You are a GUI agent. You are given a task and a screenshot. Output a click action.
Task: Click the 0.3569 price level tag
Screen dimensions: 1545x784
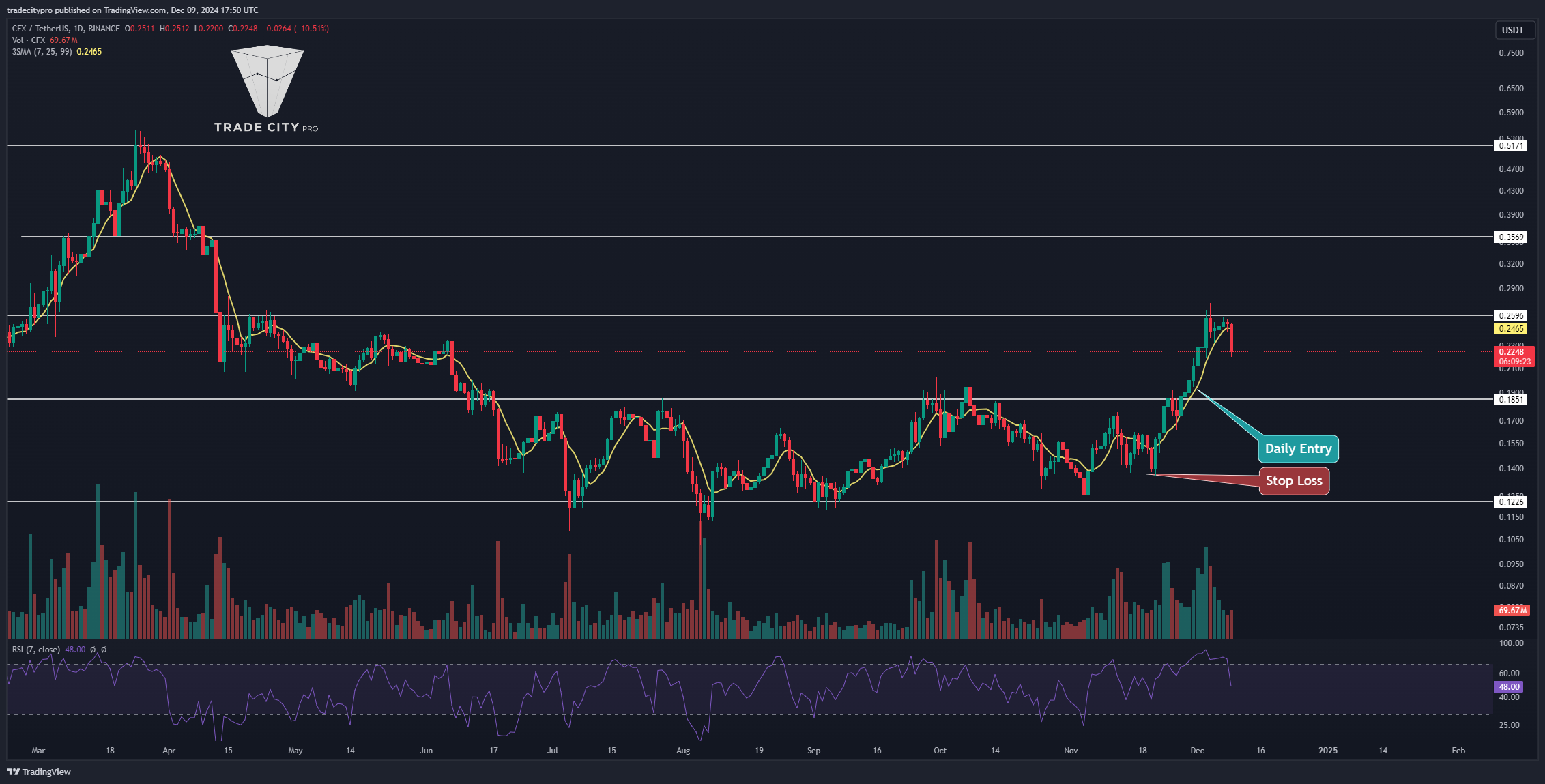tap(1511, 237)
